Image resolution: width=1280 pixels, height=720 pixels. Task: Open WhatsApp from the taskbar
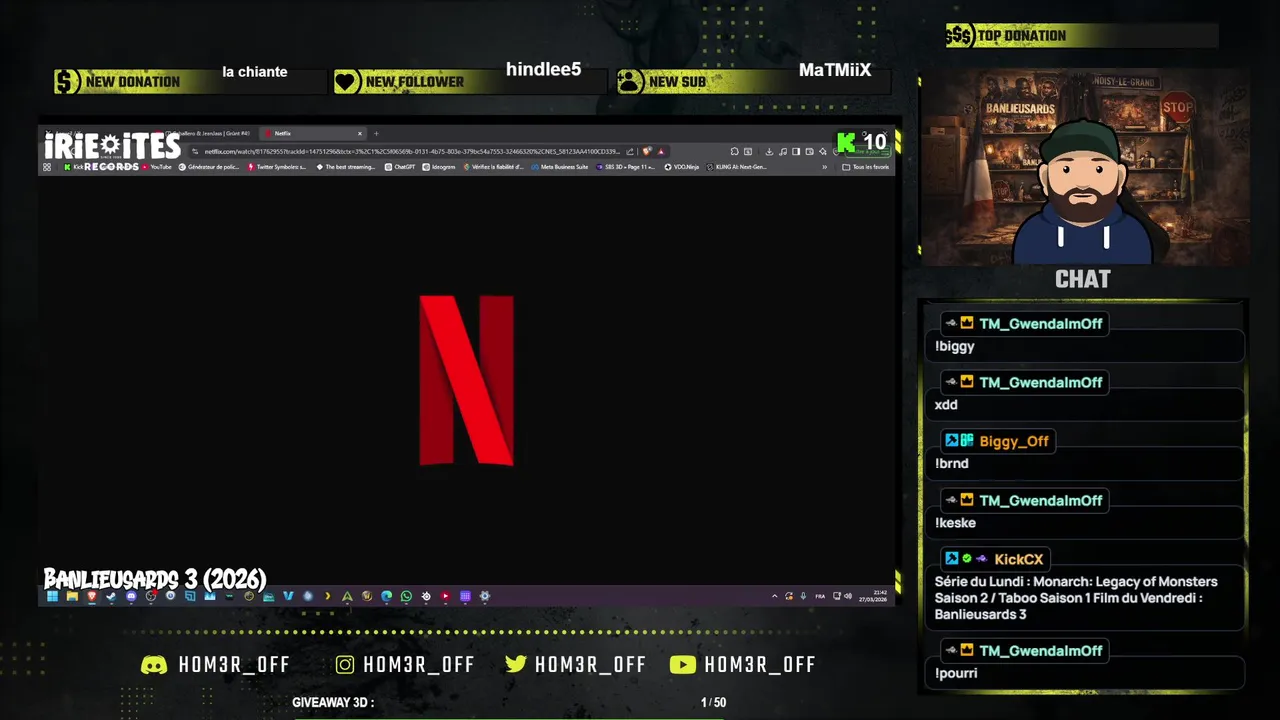coord(407,596)
